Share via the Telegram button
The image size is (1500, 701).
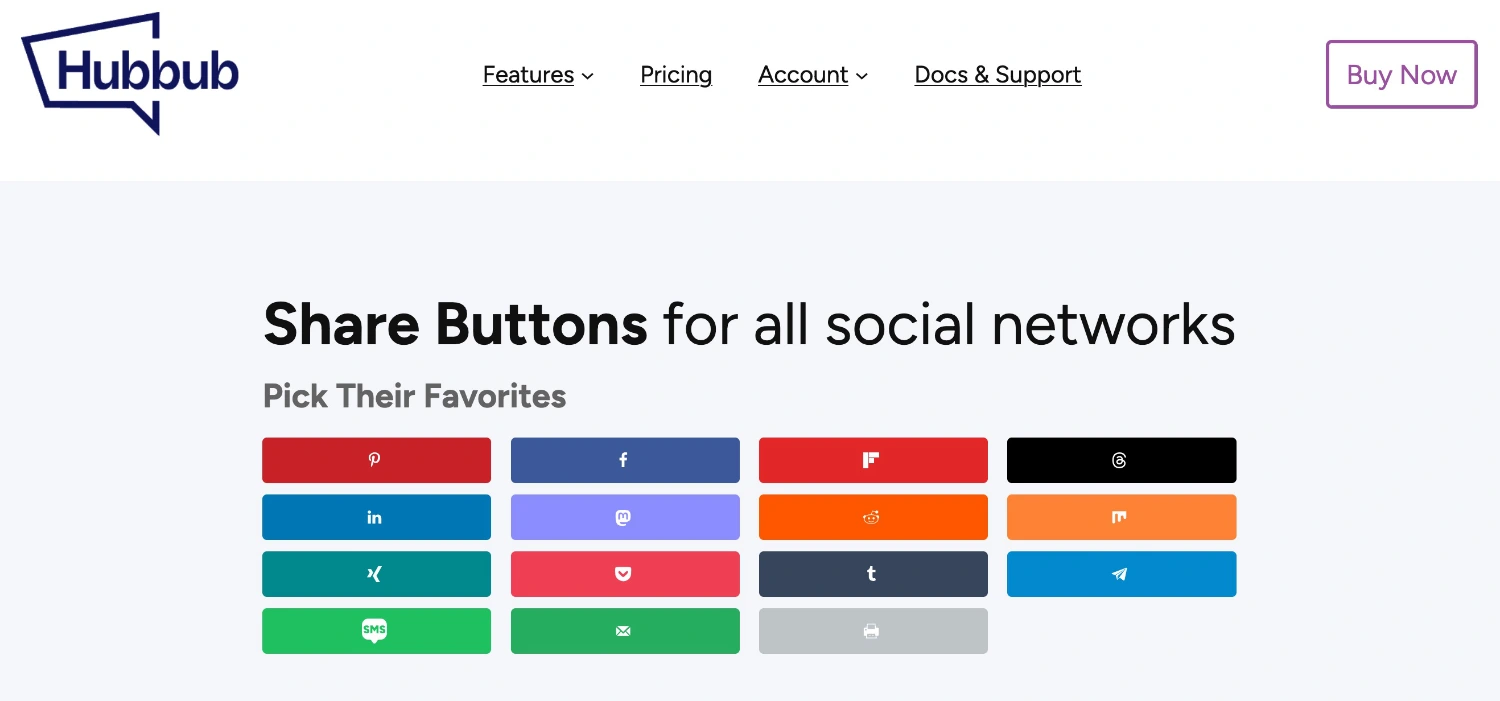coord(1121,574)
